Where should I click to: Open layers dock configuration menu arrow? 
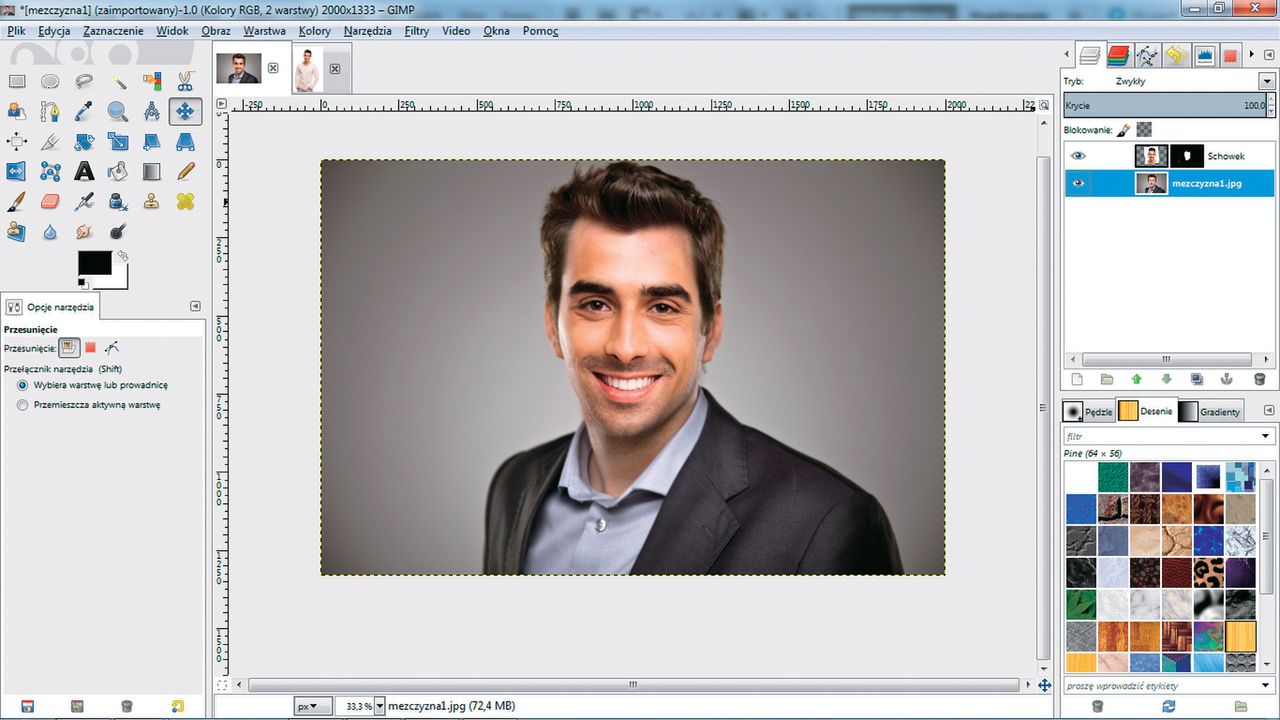pyautogui.click(x=1268, y=54)
